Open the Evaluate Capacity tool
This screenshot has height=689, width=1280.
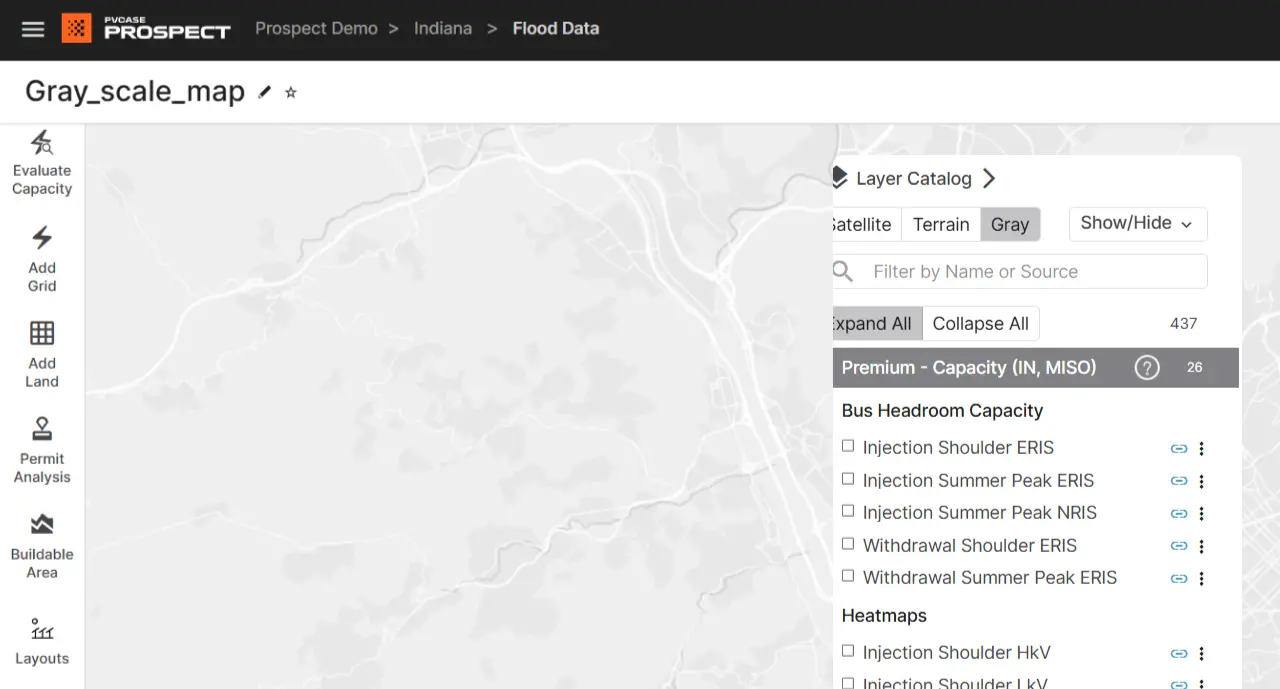coord(42,162)
